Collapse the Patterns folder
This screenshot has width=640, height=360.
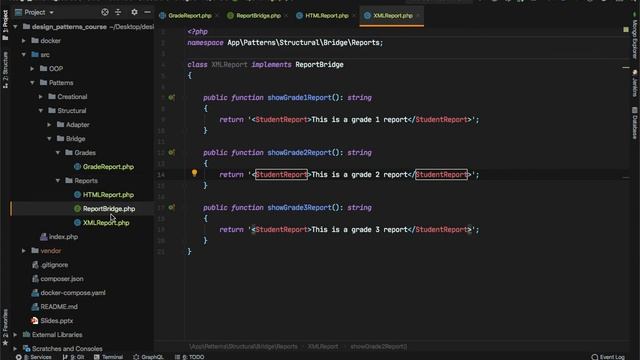pyautogui.click(x=32, y=83)
